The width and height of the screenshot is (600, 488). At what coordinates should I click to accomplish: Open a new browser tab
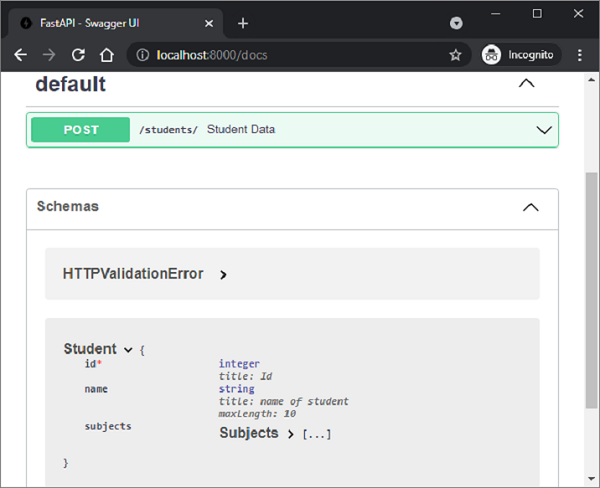243,23
